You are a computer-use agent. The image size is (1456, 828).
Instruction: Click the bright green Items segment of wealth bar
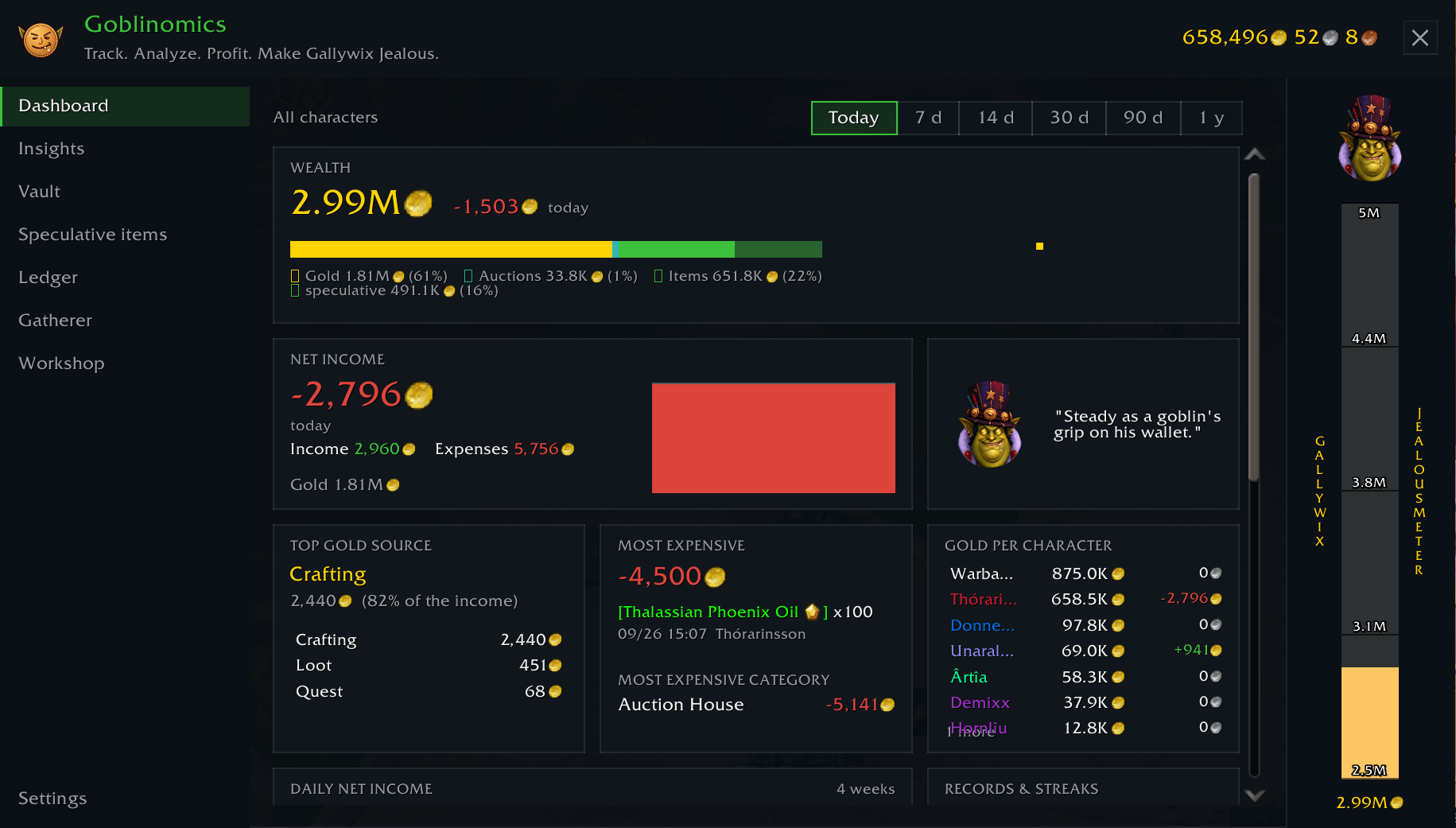tap(677, 249)
